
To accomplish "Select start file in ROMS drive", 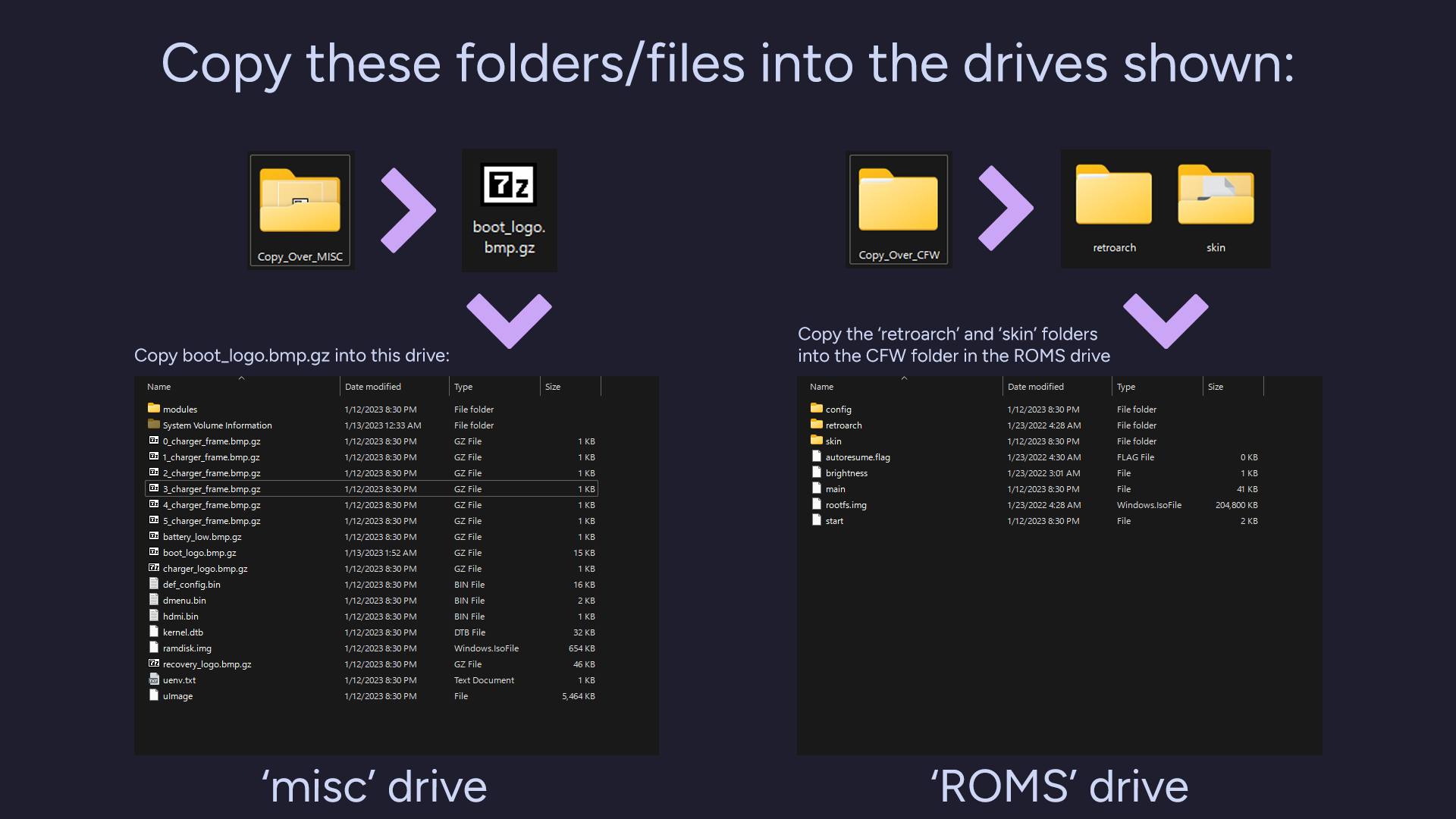I will 1034,521.
